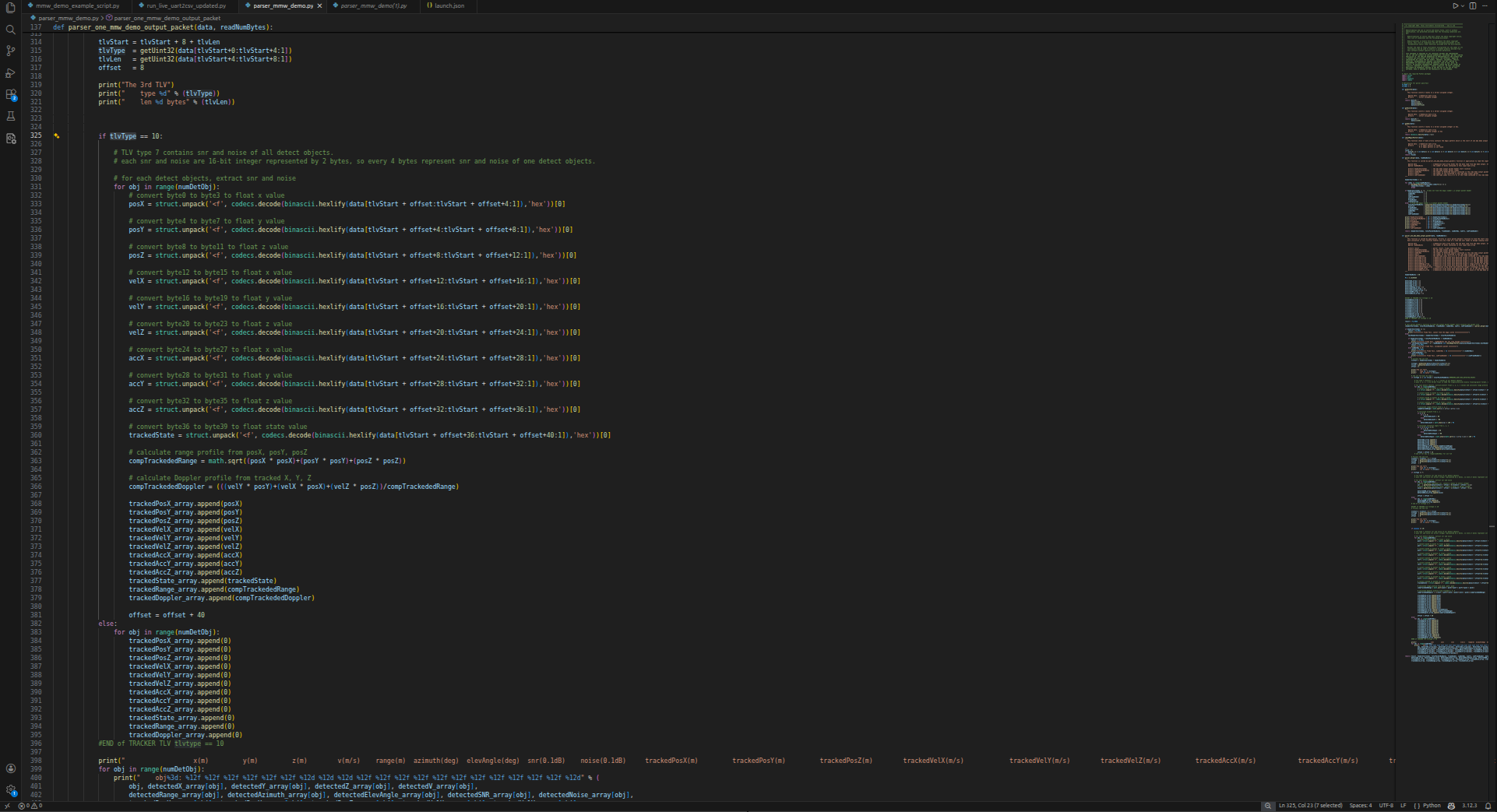
Task: Change file encoding UTF-8
Action: (1386, 806)
